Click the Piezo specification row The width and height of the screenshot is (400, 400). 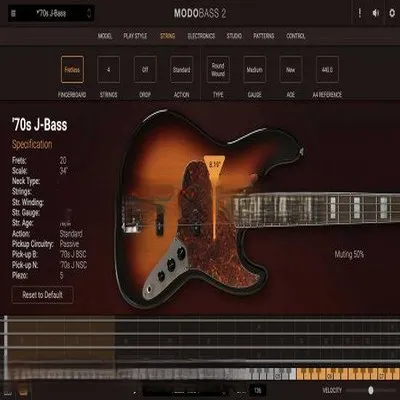point(38,275)
